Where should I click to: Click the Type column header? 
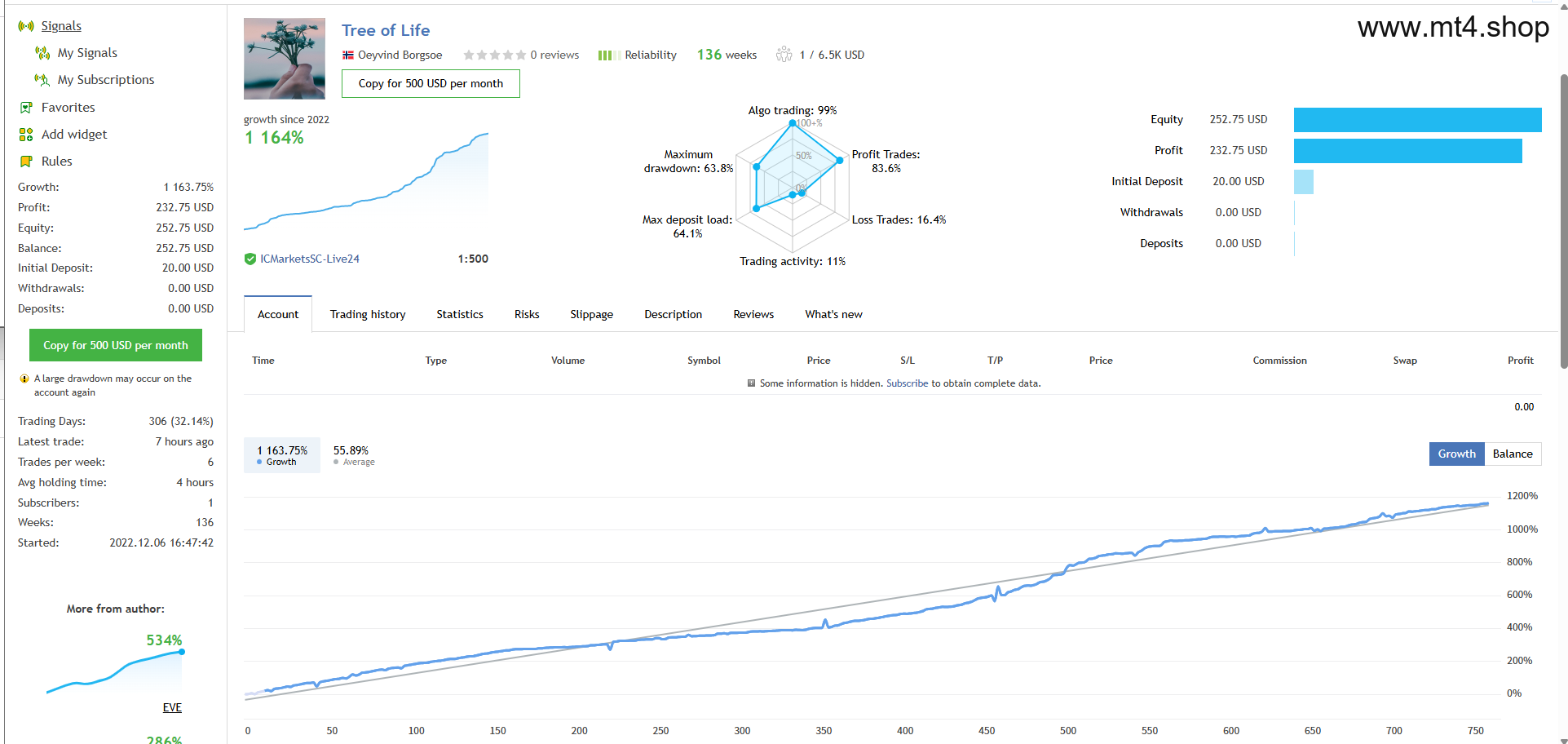click(x=435, y=361)
